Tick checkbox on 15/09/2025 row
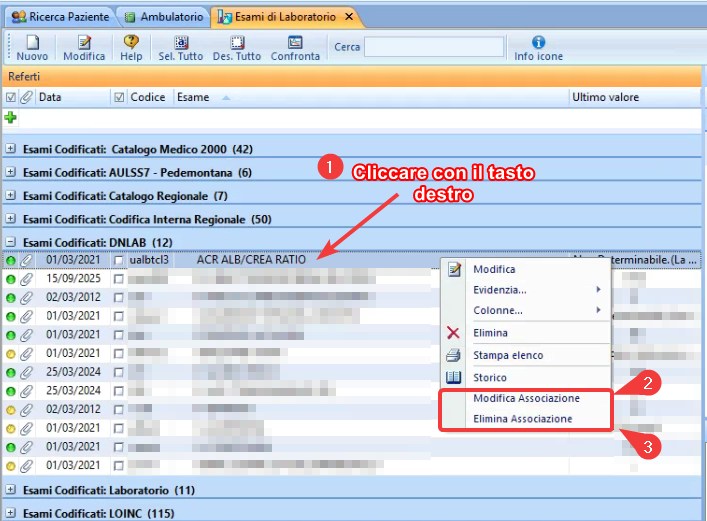The image size is (707, 521). (119, 279)
